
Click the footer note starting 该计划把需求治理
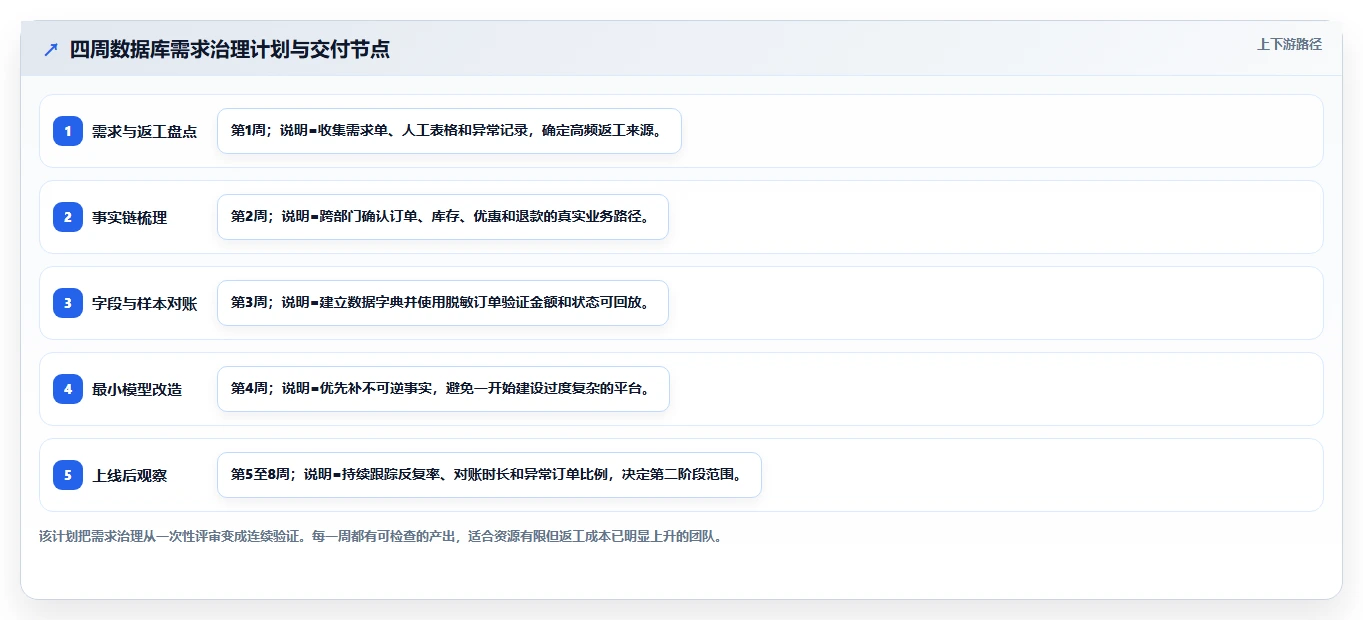coord(380,536)
